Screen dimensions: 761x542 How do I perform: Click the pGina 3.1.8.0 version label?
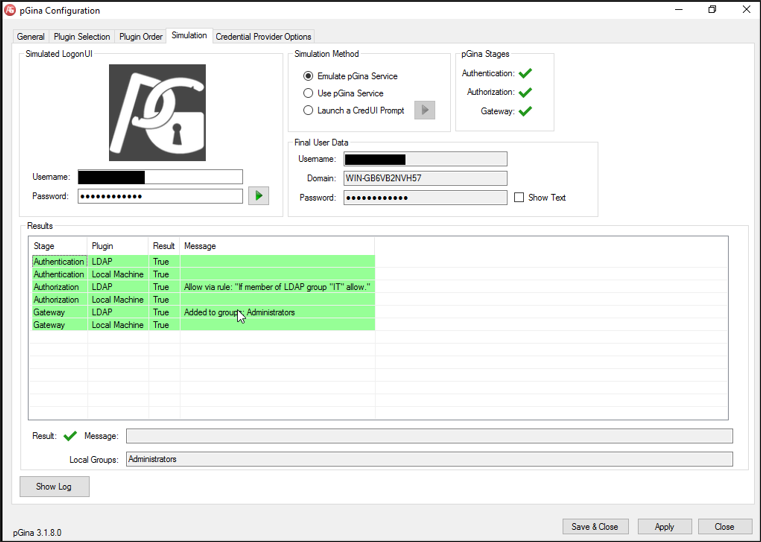click(37, 532)
